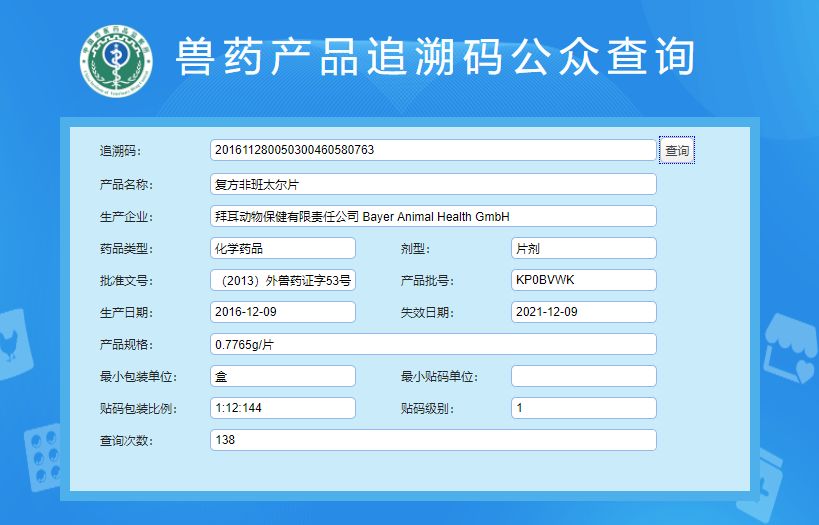This screenshot has height=525, width=819.
Task: Select the 查询次数 field showing 138
Action: click(x=433, y=440)
